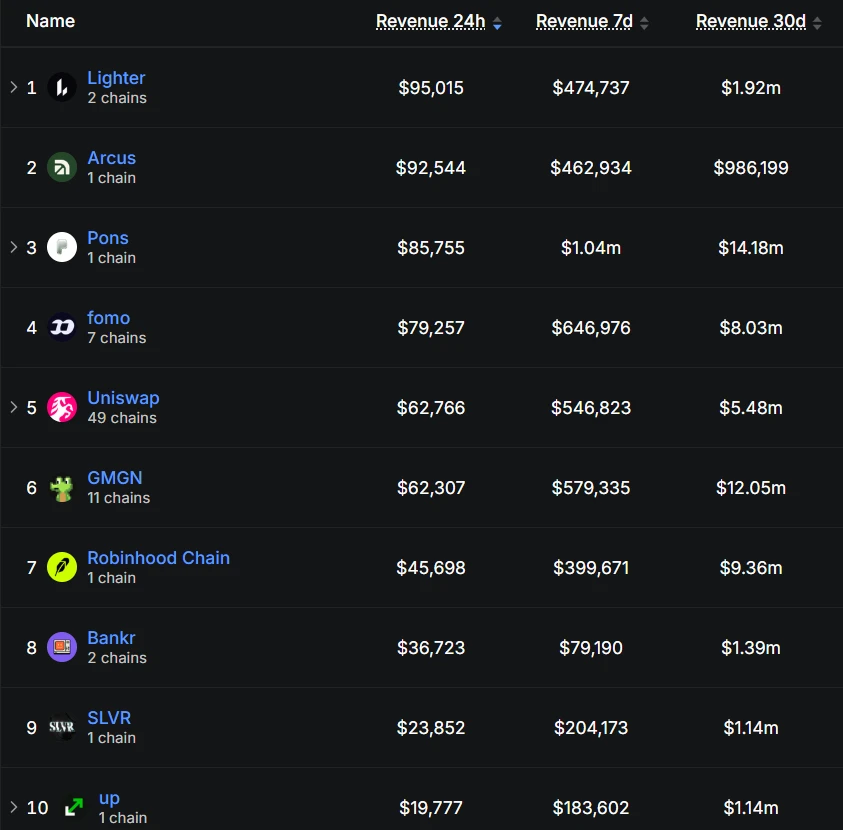Screen dimensions: 843x830
Task: Click the Arcus protocol logo
Action: pos(62,167)
